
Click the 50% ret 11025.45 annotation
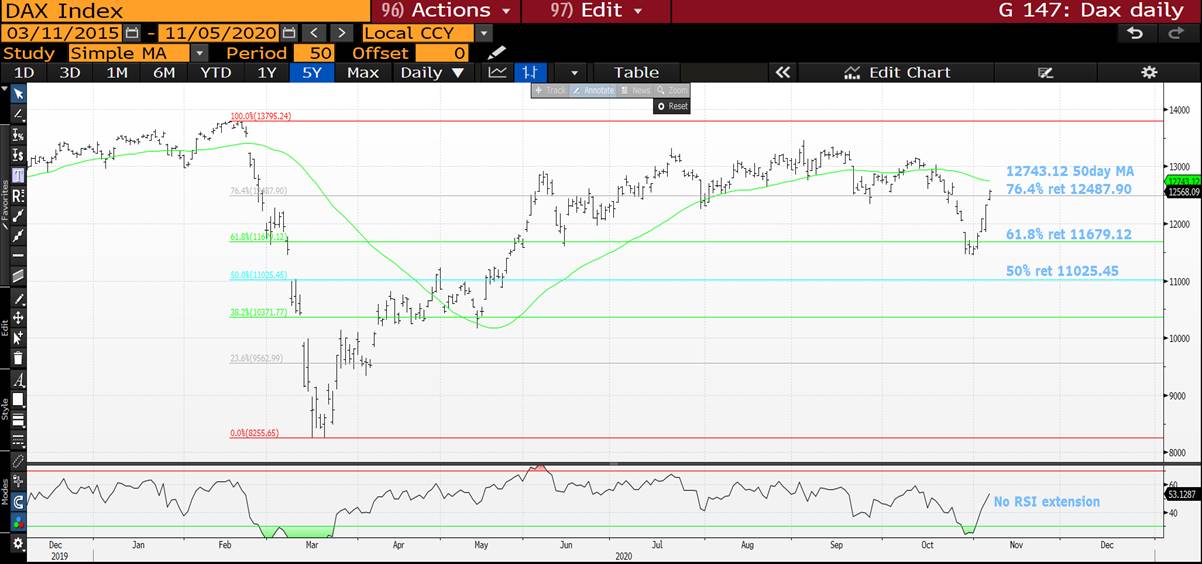click(x=1062, y=271)
